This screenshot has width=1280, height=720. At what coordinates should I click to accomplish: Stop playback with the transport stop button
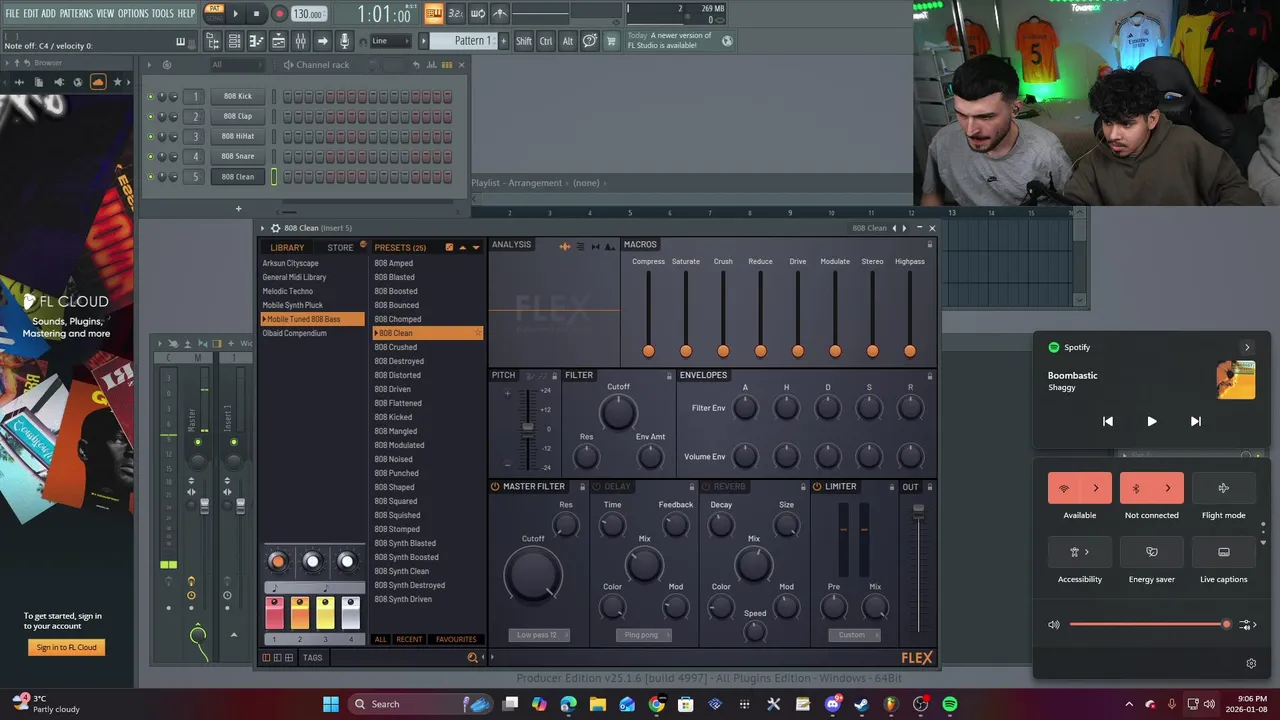point(256,14)
